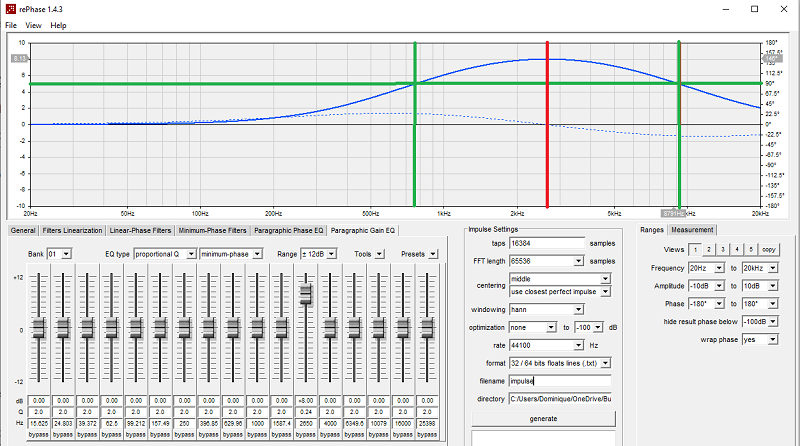The image size is (800, 446).
Task: Open the Measurement tab
Action: (x=692, y=230)
